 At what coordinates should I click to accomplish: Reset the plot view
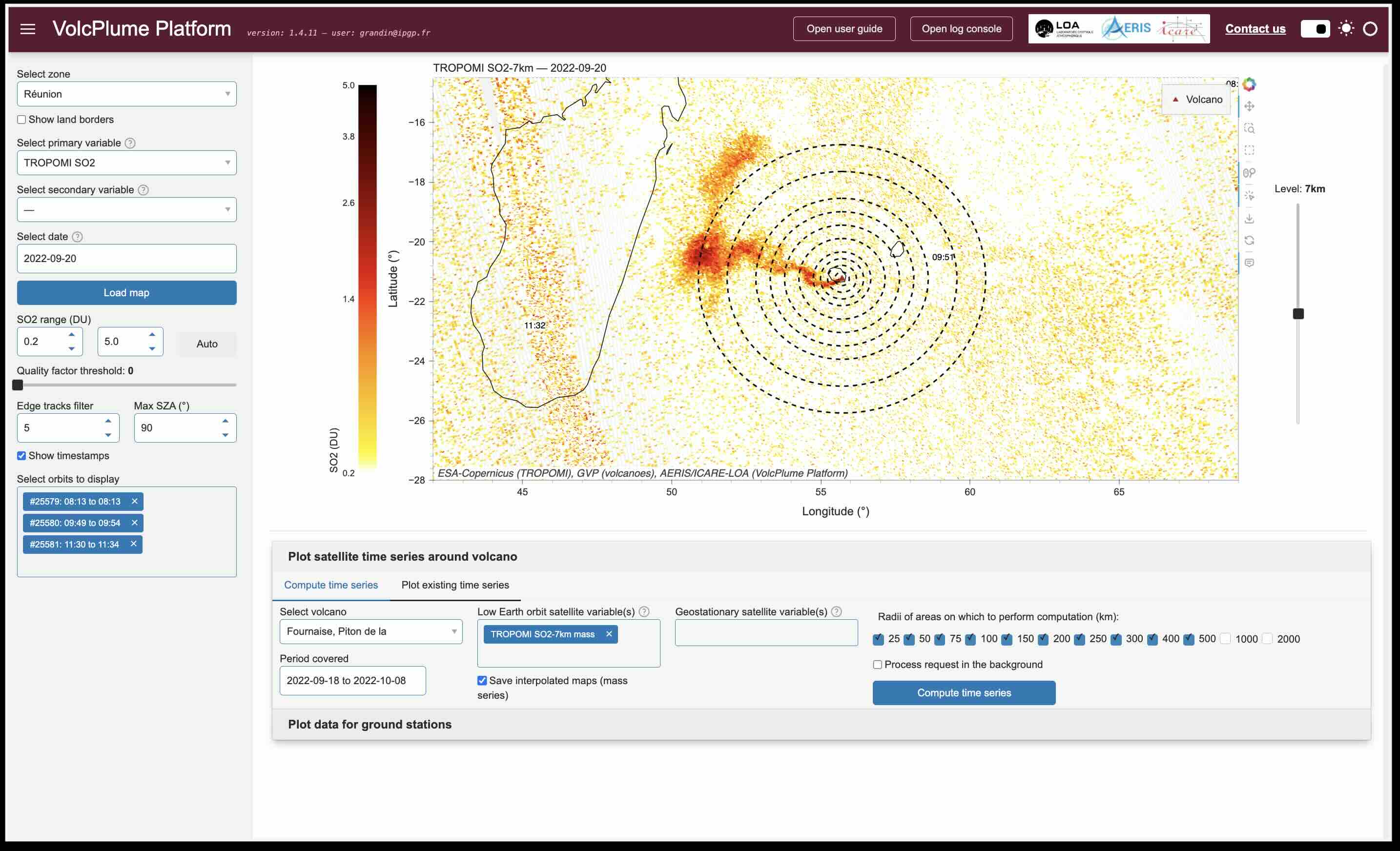click(x=1249, y=240)
